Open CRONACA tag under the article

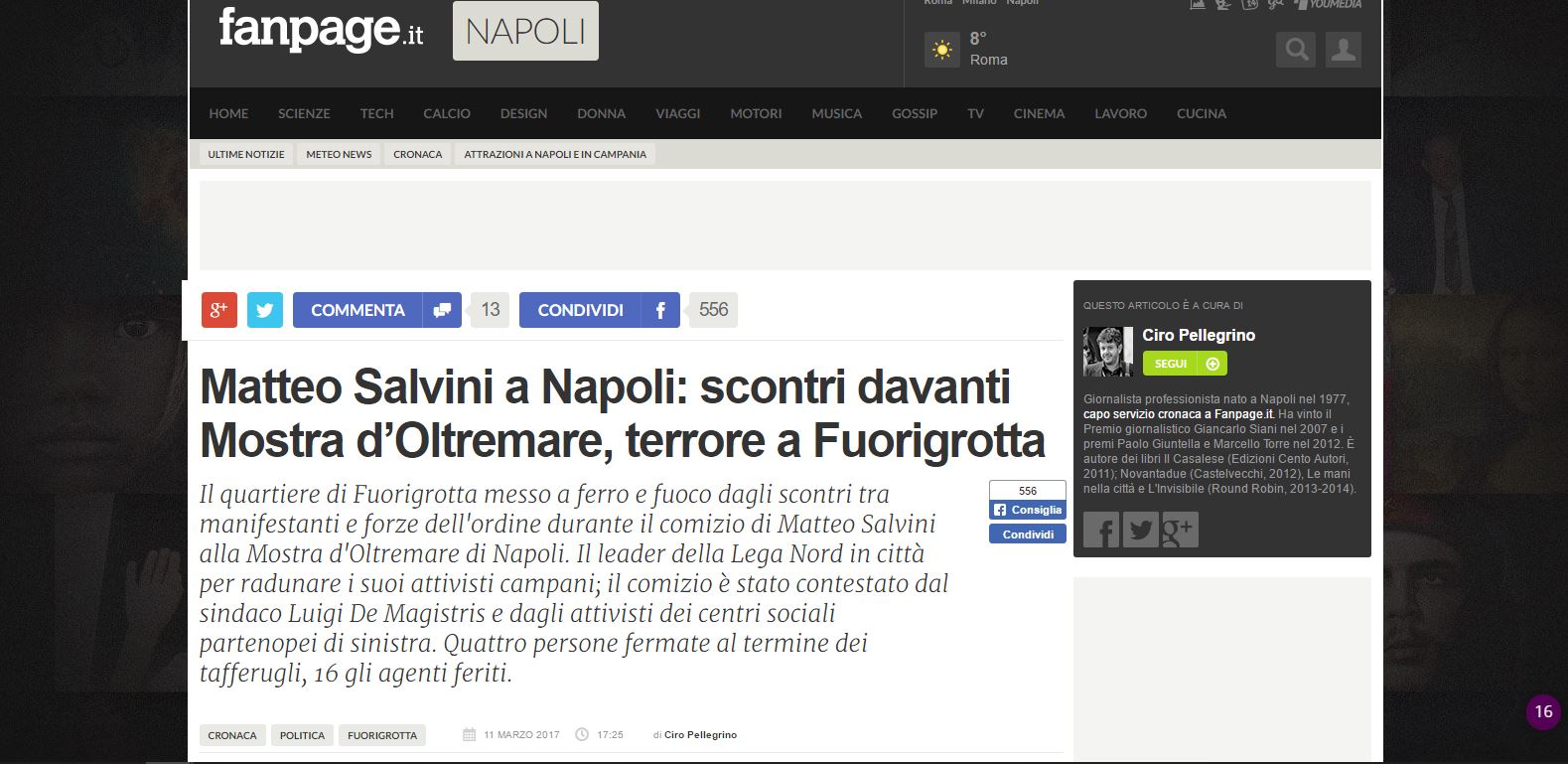(232, 735)
